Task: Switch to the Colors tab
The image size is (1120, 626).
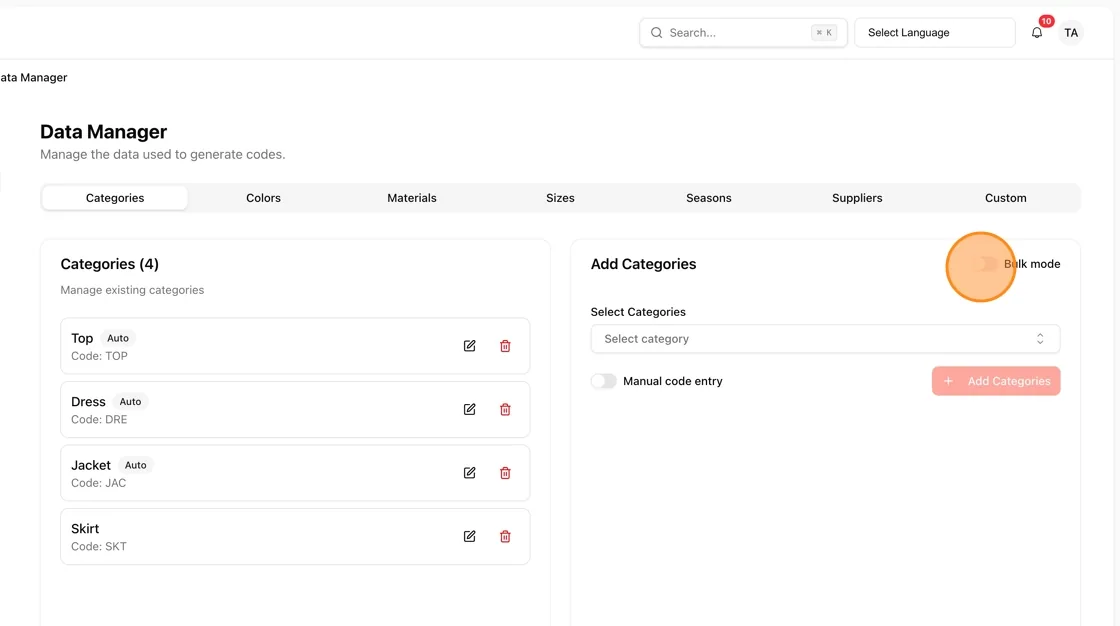Action: click(264, 198)
